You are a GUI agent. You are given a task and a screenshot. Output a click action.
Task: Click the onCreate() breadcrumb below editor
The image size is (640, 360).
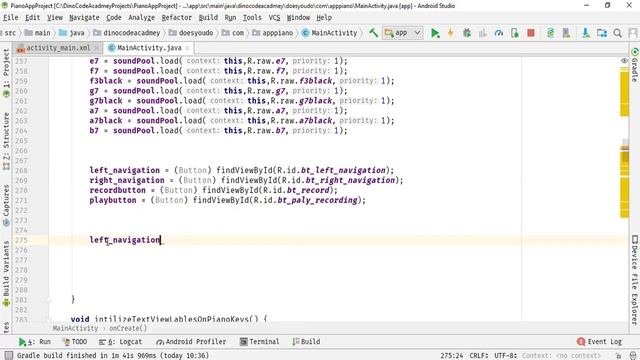(128, 328)
